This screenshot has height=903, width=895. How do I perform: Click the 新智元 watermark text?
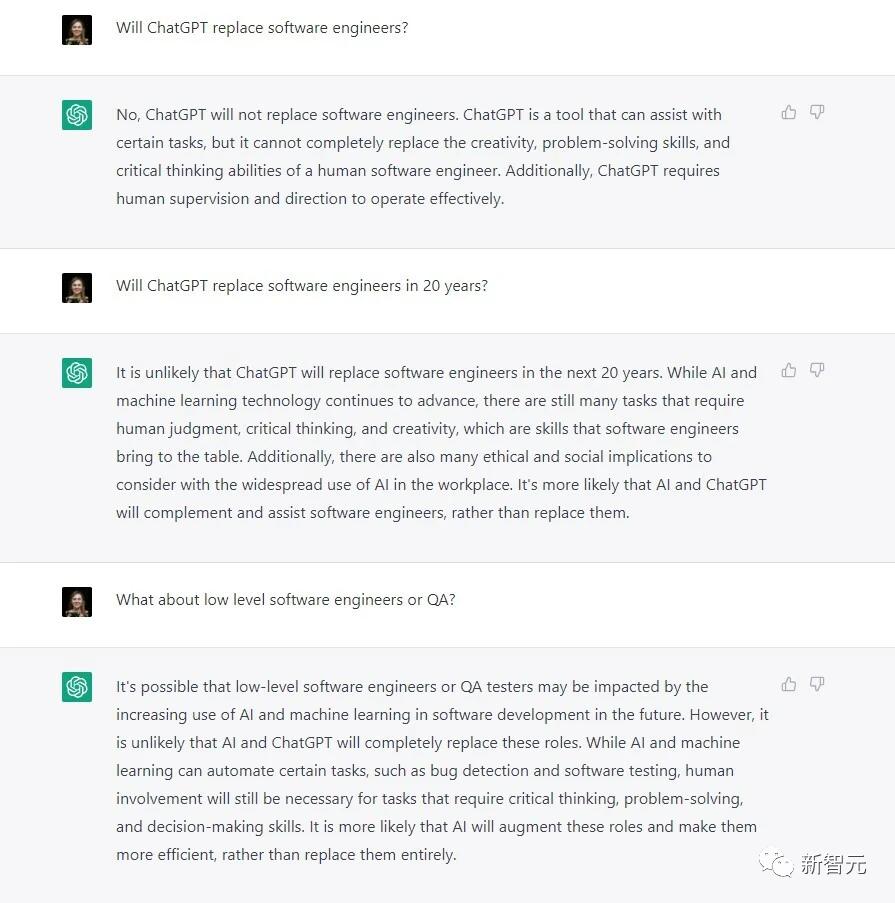click(833, 864)
